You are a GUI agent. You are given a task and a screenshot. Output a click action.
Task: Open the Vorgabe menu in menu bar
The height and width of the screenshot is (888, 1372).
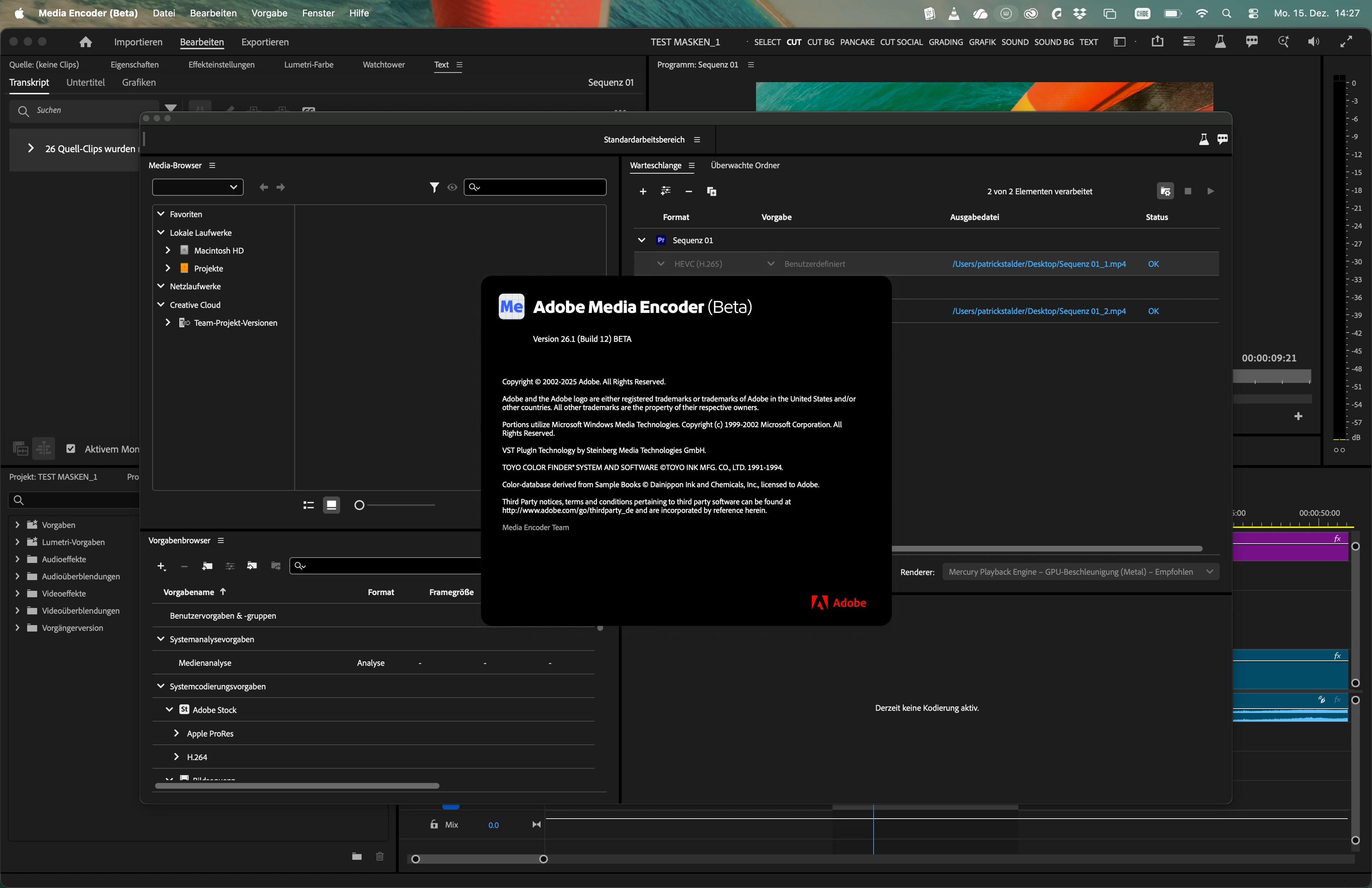coord(269,13)
